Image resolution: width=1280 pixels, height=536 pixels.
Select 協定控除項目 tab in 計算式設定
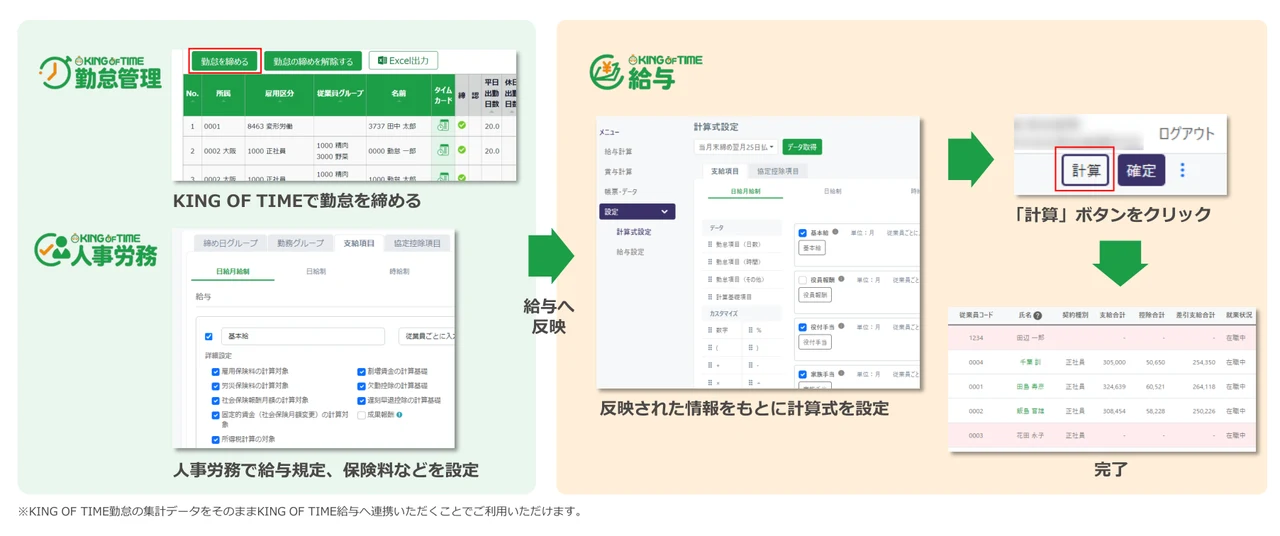click(x=777, y=171)
